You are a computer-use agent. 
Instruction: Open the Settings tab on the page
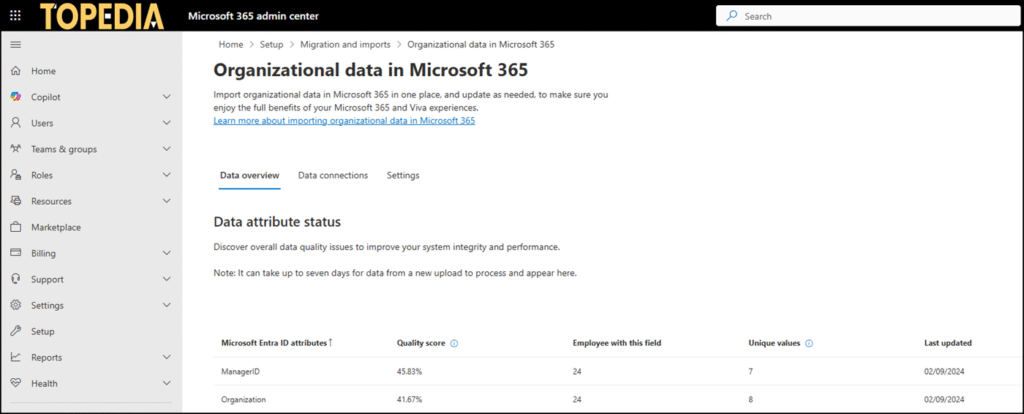(x=403, y=176)
